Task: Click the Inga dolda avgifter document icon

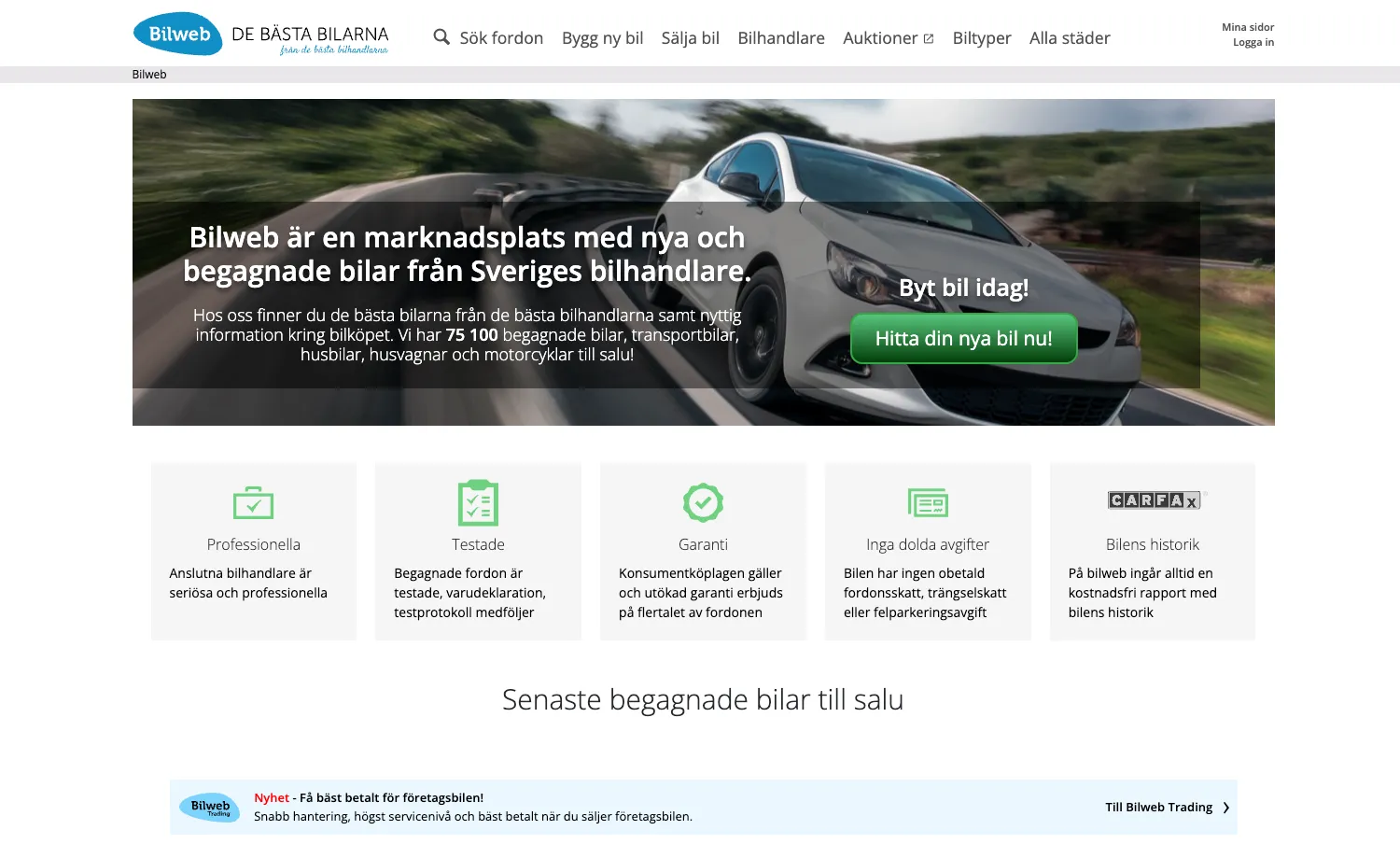Action: coord(928,503)
